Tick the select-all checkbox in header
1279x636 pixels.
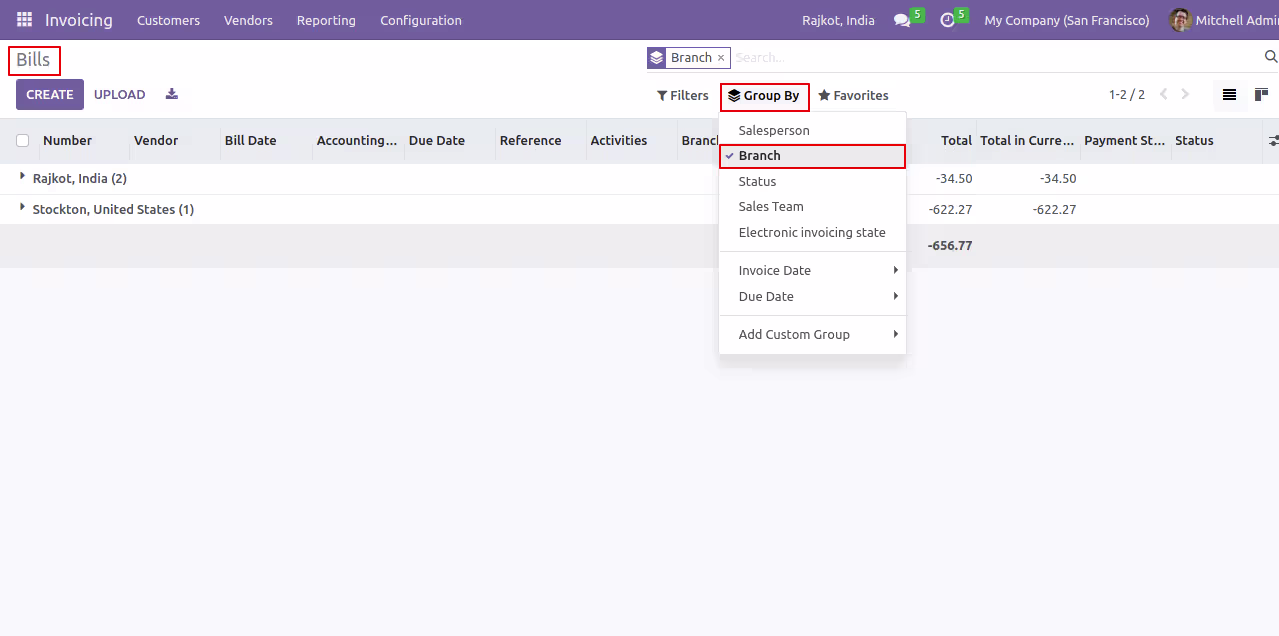pyautogui.click(x=22, y=141)
